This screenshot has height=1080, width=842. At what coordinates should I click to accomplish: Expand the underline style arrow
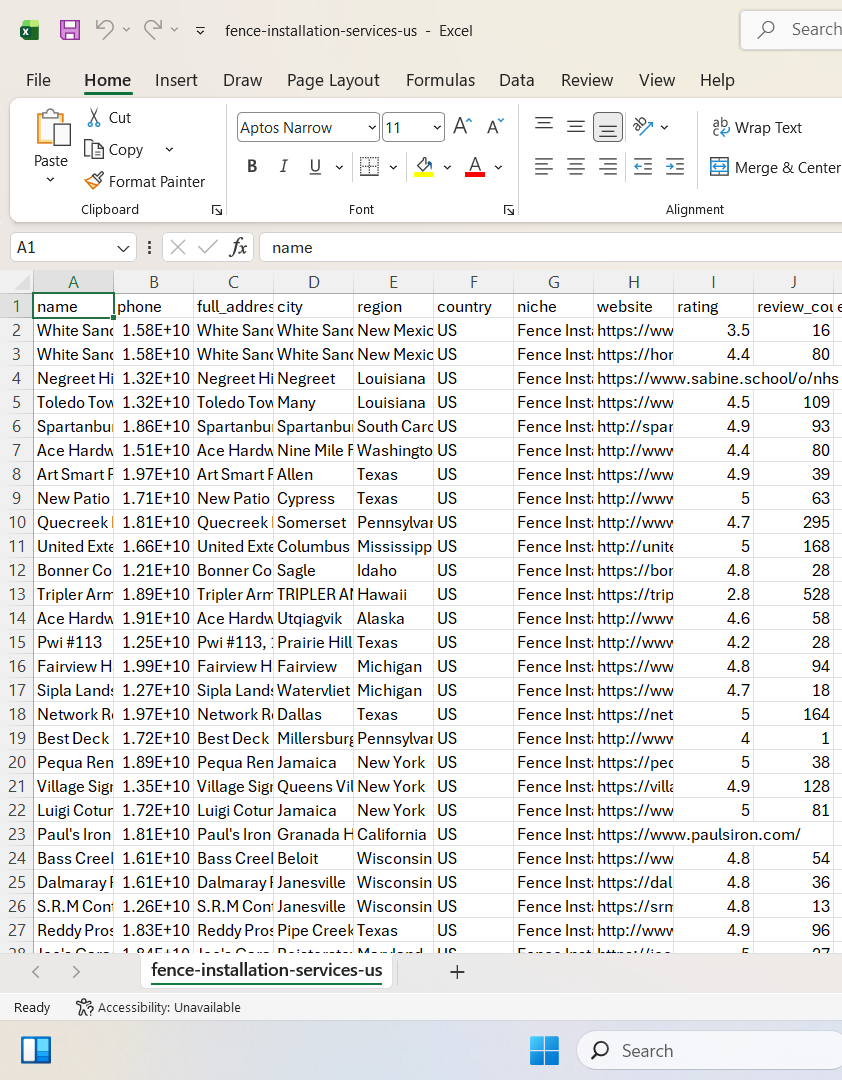click(x=339, y=167)
